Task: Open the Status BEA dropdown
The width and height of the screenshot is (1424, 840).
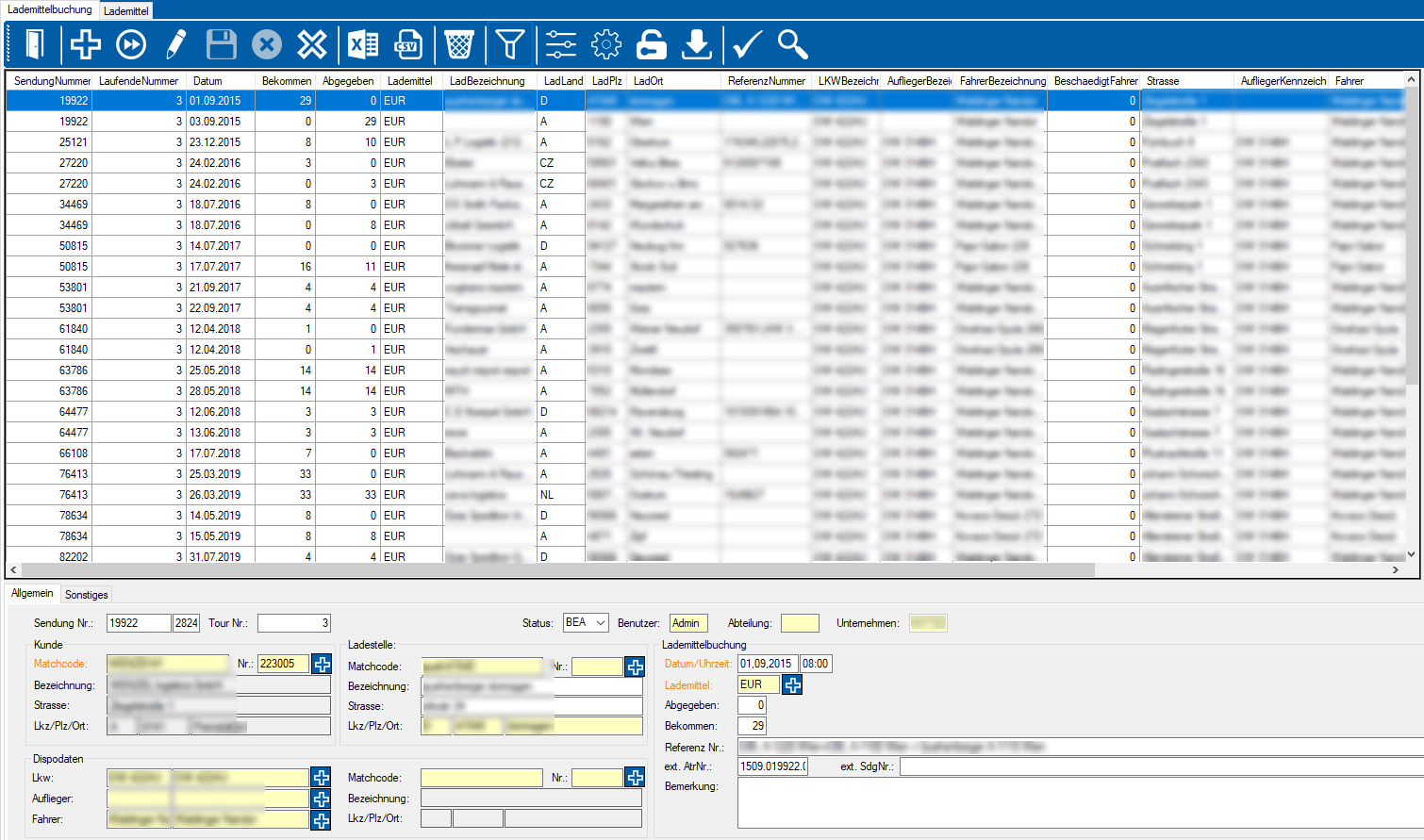Action: click(x=600, y=623)
